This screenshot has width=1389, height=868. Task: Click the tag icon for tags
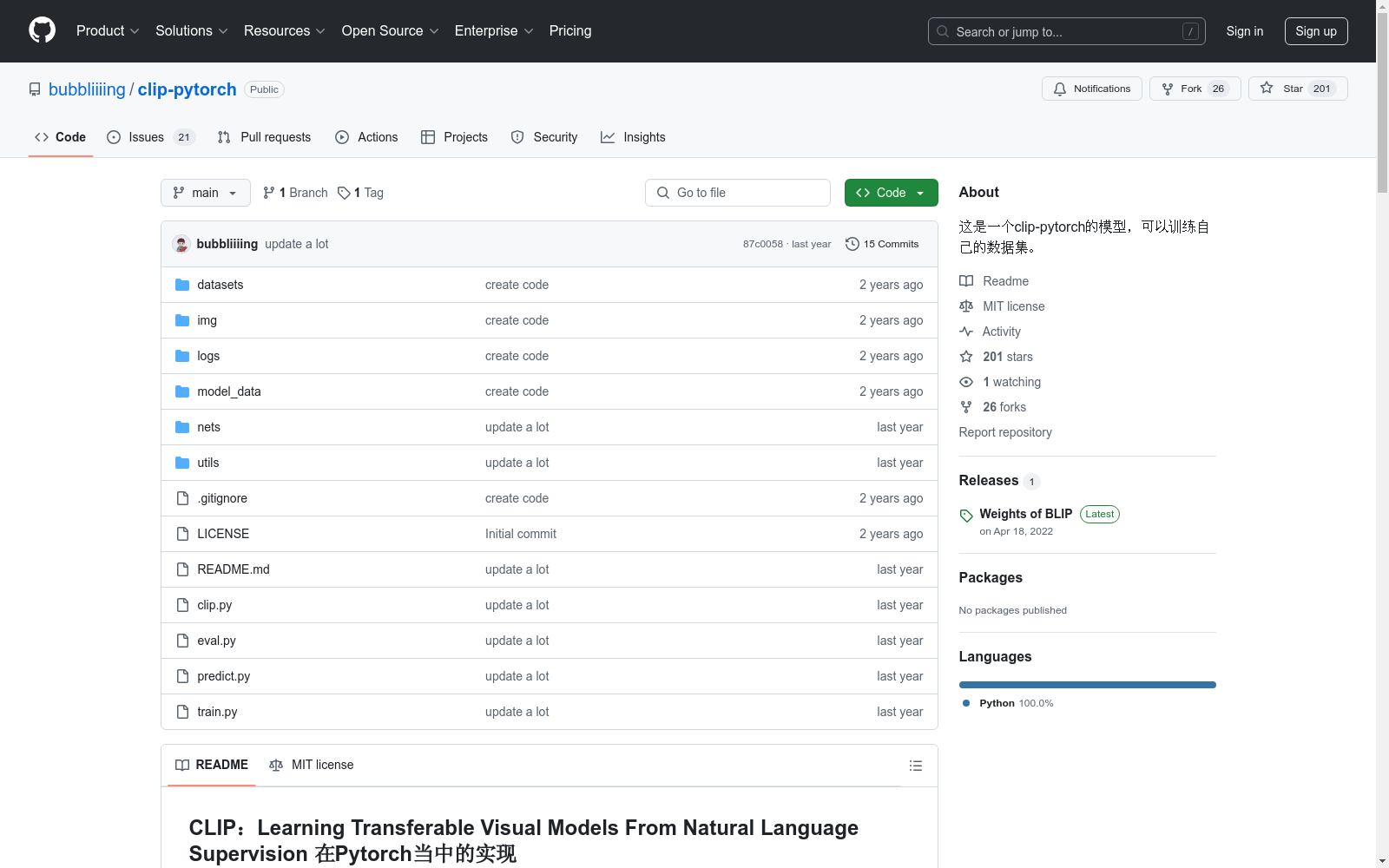(345, 193)
